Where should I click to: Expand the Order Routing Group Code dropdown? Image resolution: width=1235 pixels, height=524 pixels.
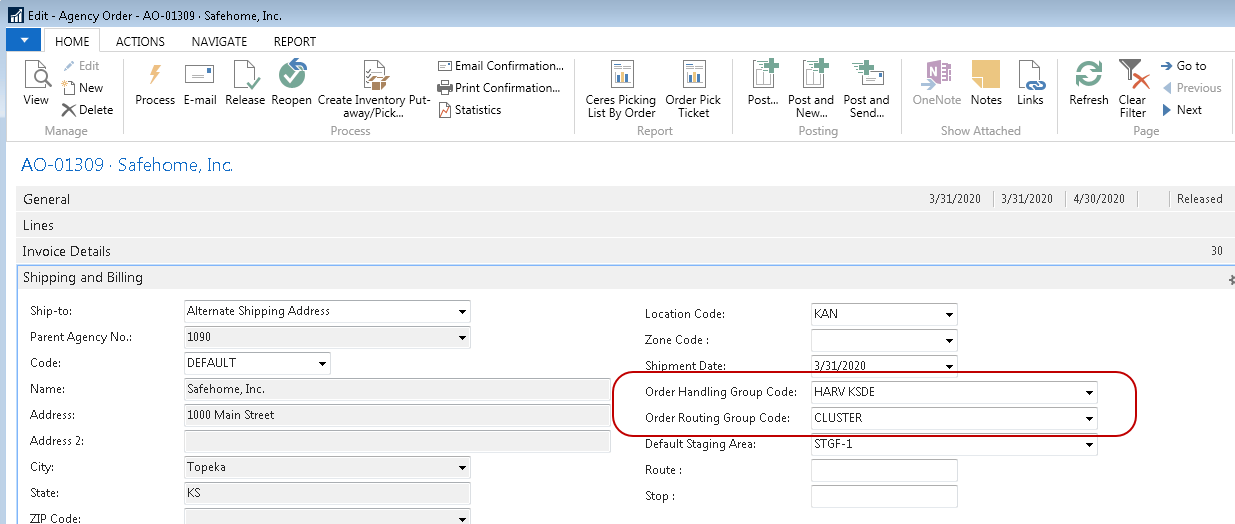1089,419
